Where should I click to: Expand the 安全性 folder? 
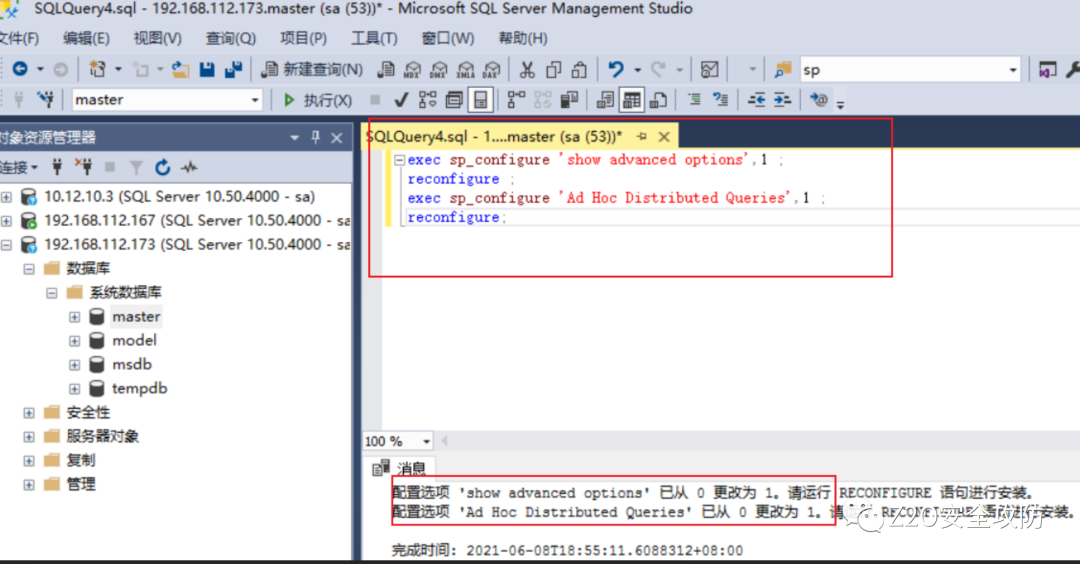click(29, 413)
